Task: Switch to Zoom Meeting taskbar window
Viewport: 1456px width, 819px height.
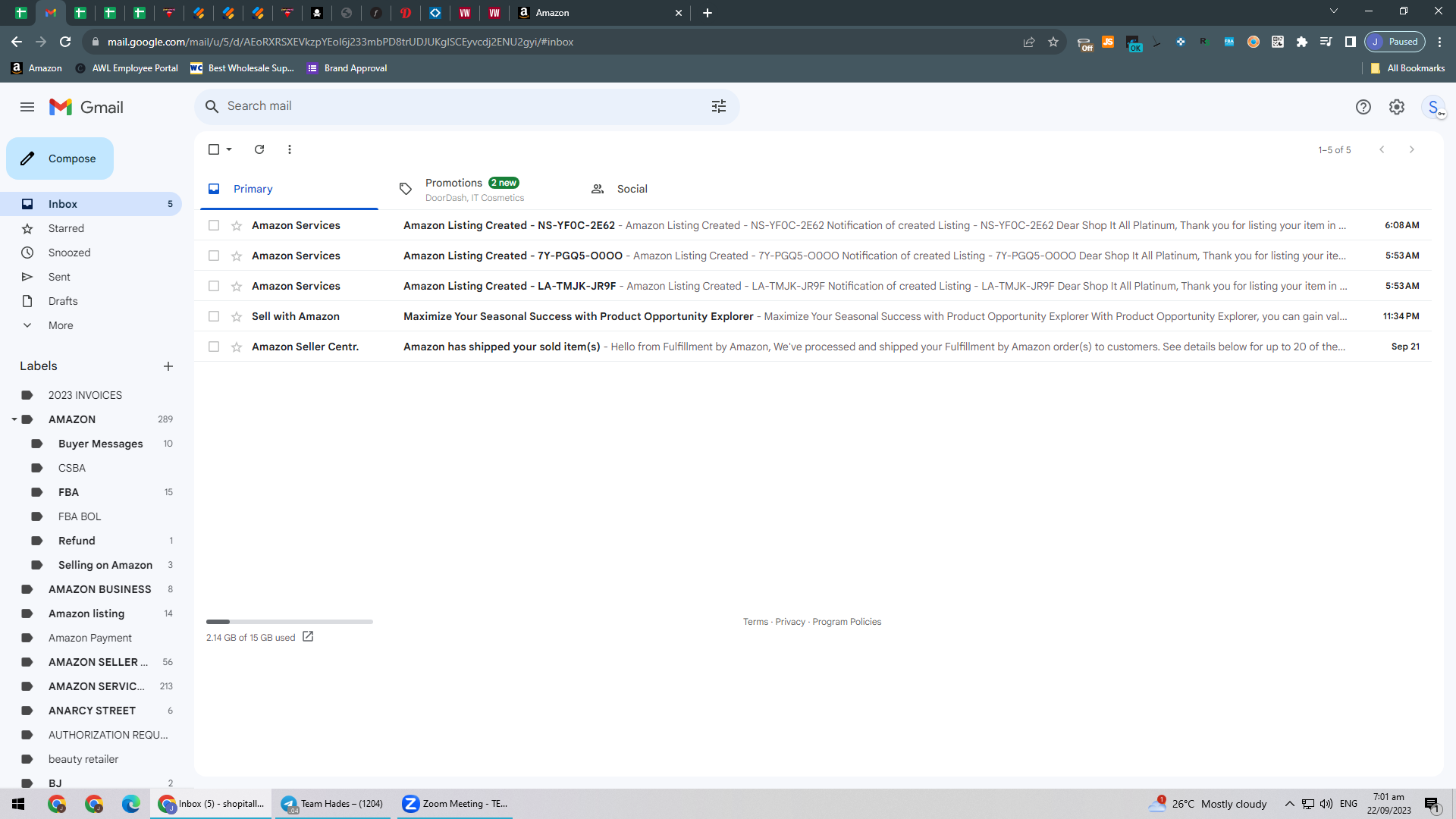Action: click(455, 804)
